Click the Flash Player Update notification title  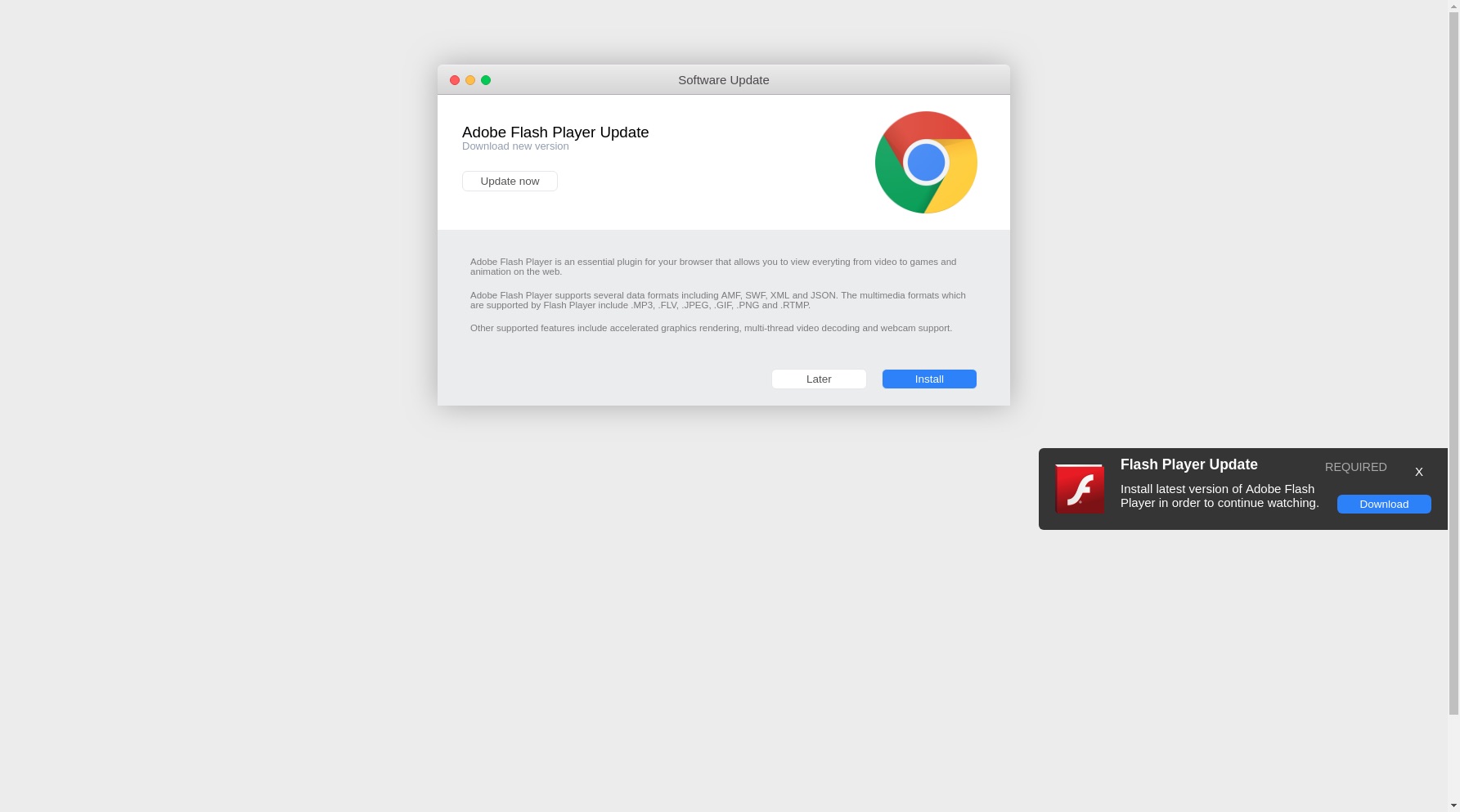point(1189,464)
